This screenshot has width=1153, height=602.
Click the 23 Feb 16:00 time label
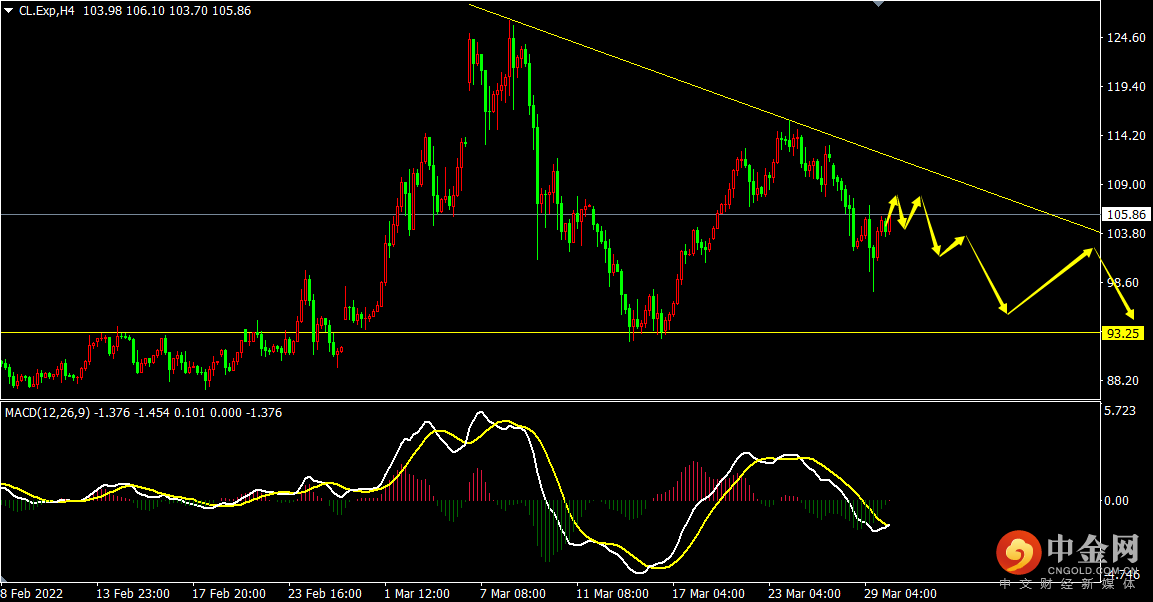coord(325,593)
